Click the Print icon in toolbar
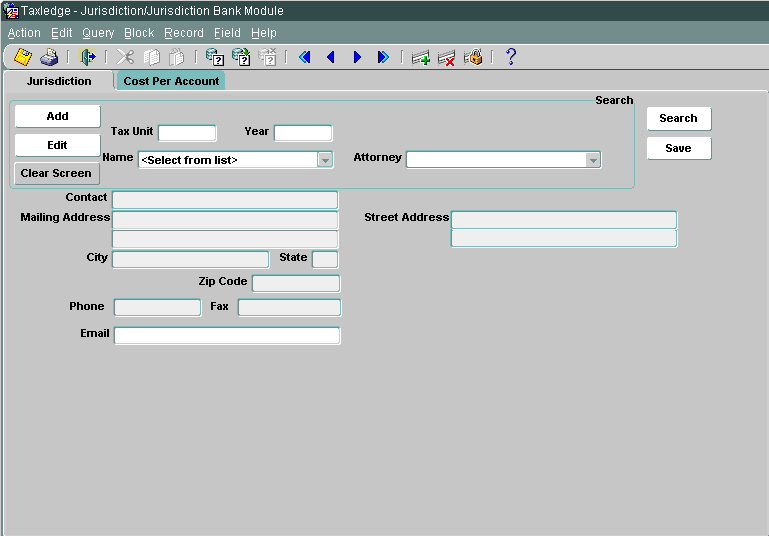 (49, 57)
